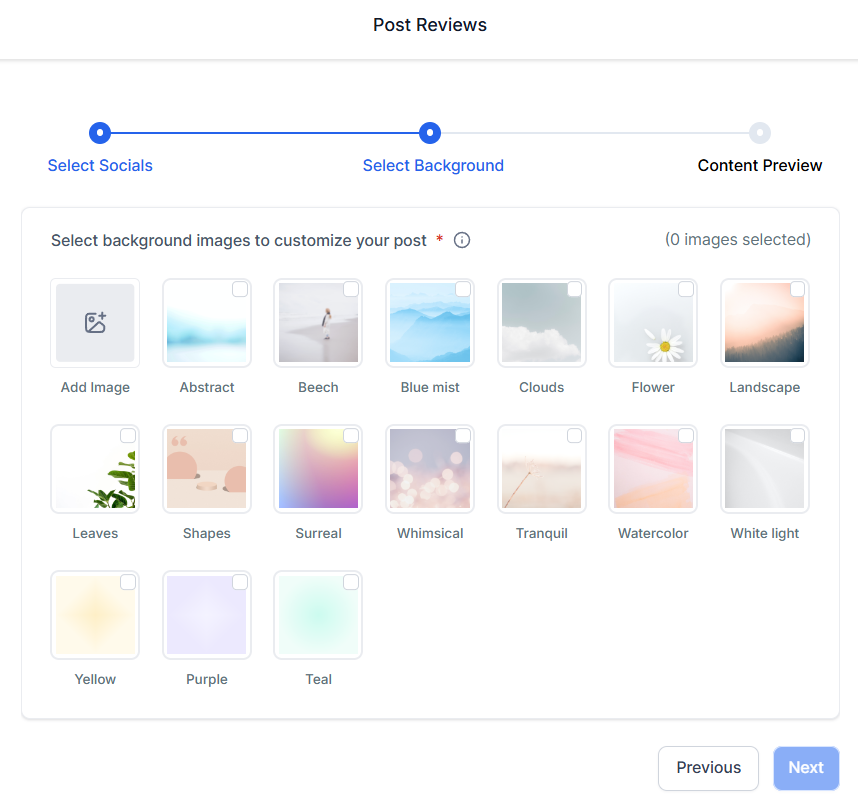Open the Content Preview step

(x=760, y=166)
